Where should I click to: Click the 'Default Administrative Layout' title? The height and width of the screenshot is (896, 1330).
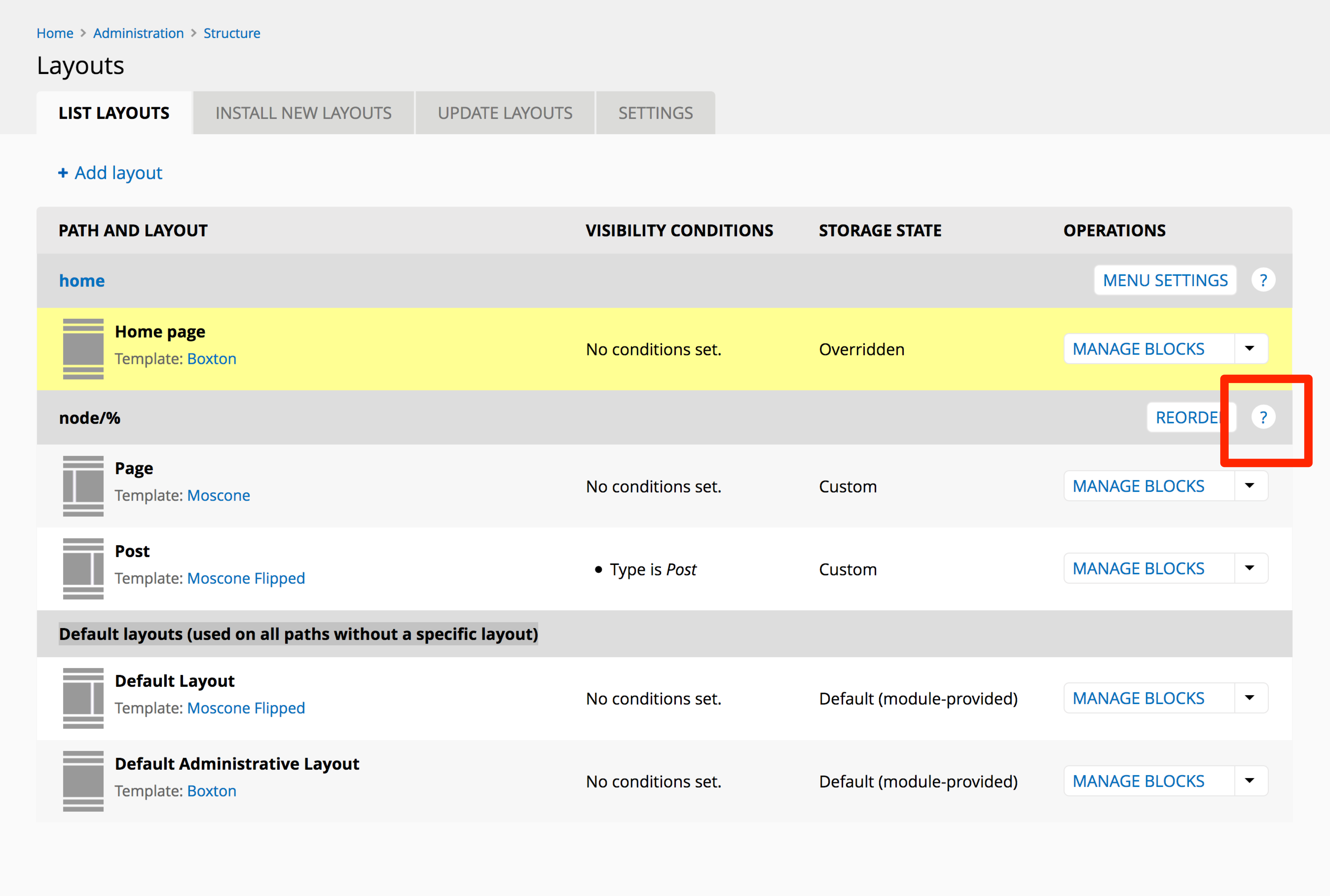[237, 764]
